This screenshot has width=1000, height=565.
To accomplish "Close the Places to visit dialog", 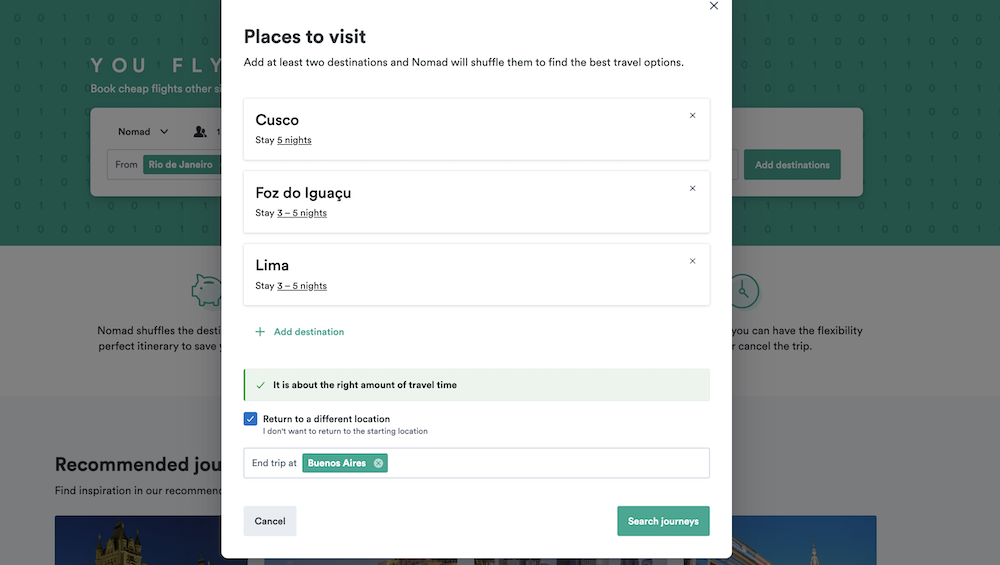I will pyautogui.click(x=714, y=6).
